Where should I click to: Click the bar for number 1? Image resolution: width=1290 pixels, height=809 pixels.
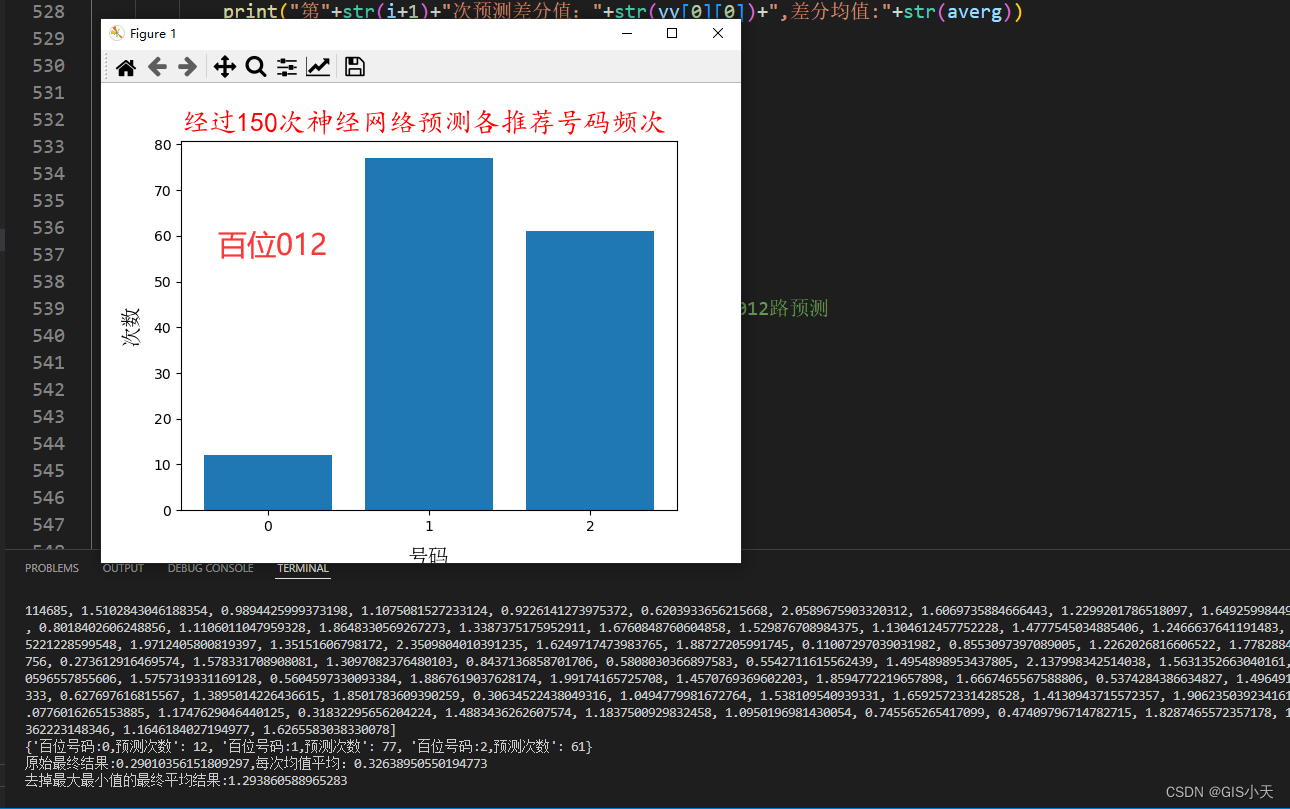(x=429, y=334)
